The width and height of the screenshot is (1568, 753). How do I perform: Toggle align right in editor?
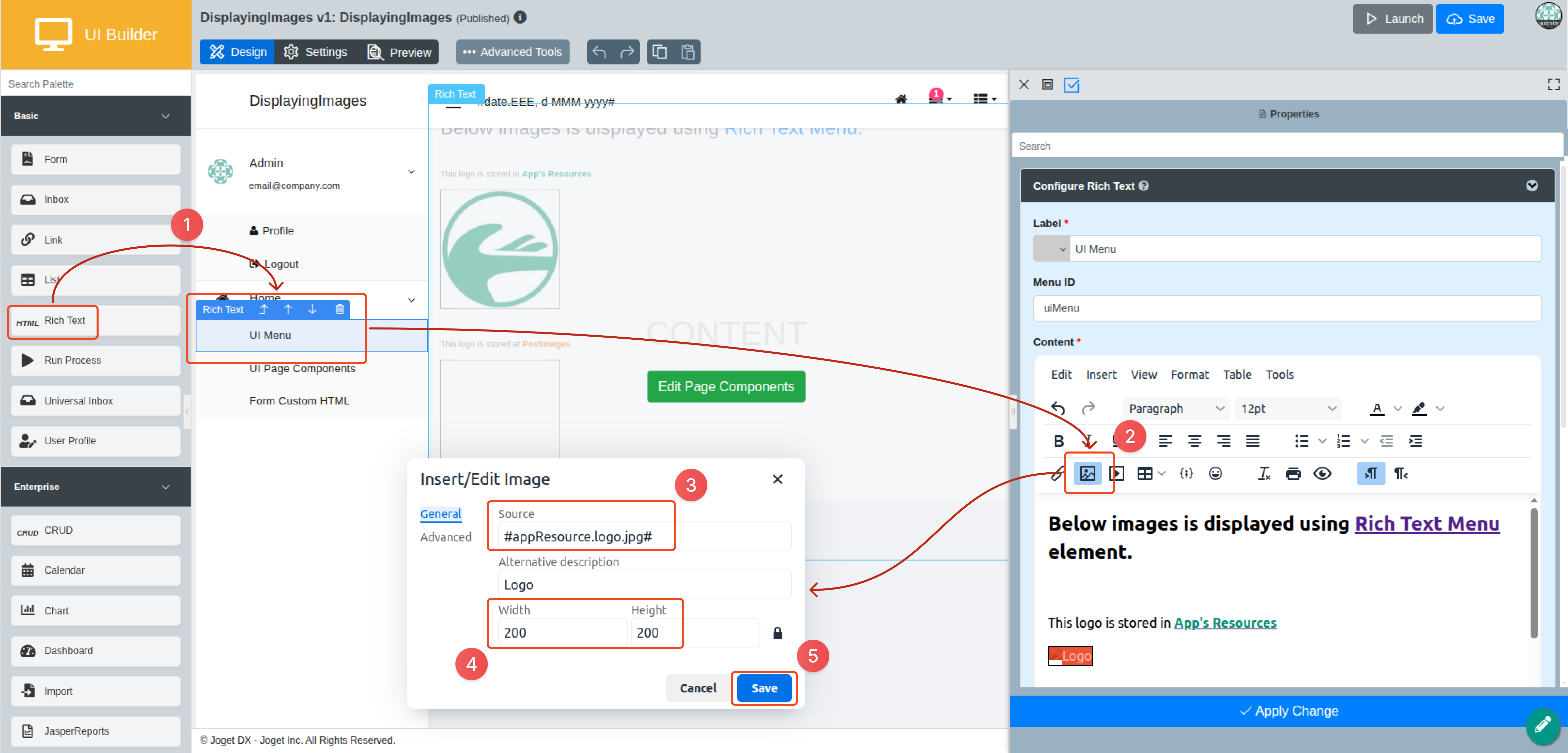1223,441
